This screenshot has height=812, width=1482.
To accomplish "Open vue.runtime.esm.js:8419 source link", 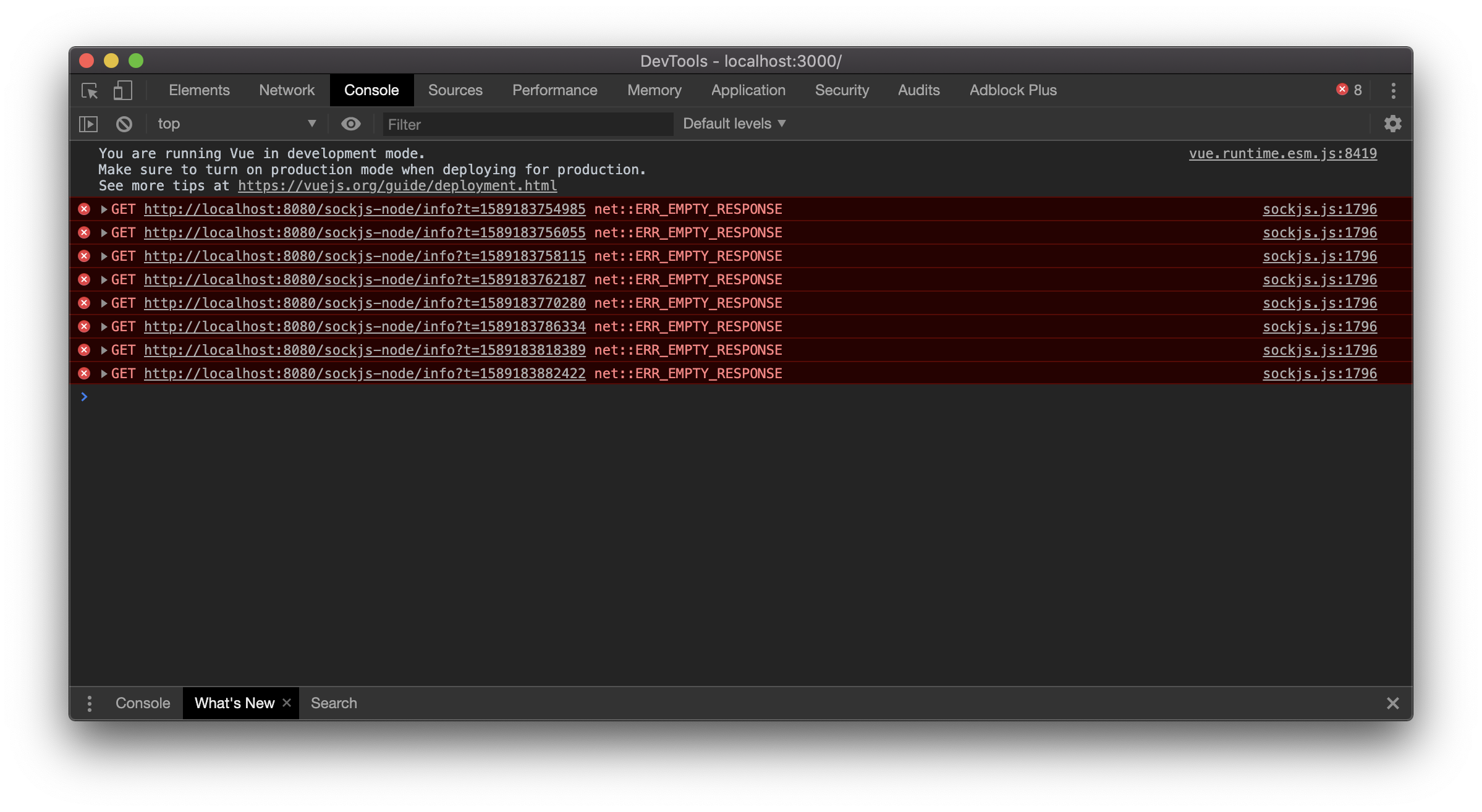I will (x=1282, y=154).
